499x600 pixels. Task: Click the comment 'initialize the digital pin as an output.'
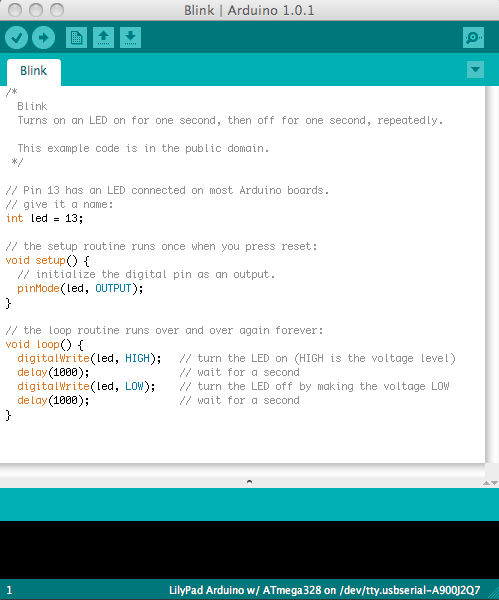click(155, 274)
